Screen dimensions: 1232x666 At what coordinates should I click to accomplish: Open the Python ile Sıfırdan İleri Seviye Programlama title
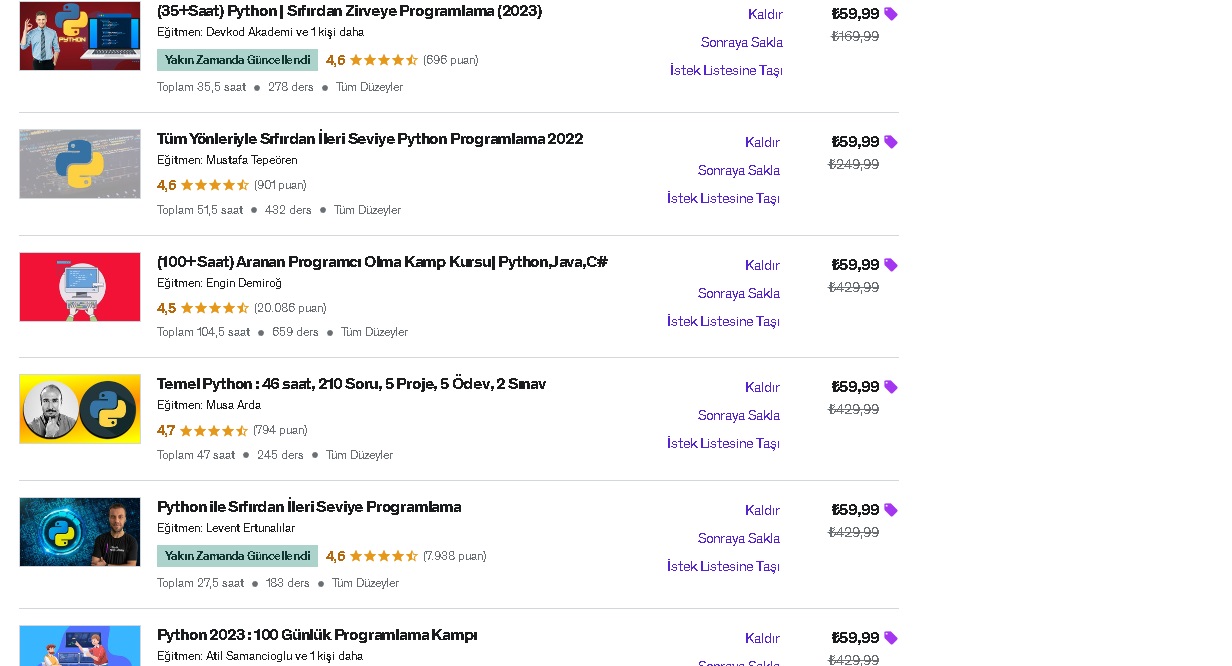[x=309, y=507]
